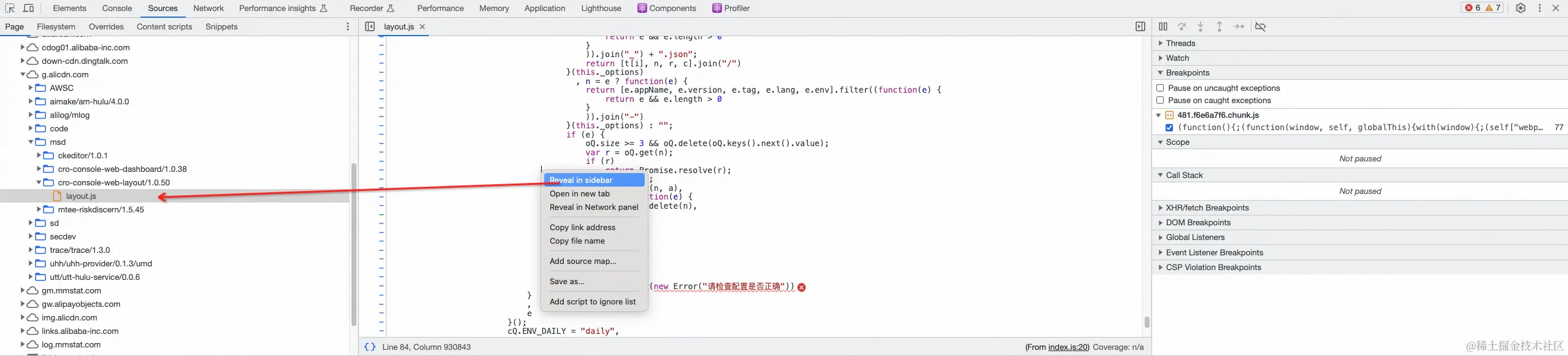
Task: Step into next function call
Action: pyautogui.click(x=1201, y=26)
